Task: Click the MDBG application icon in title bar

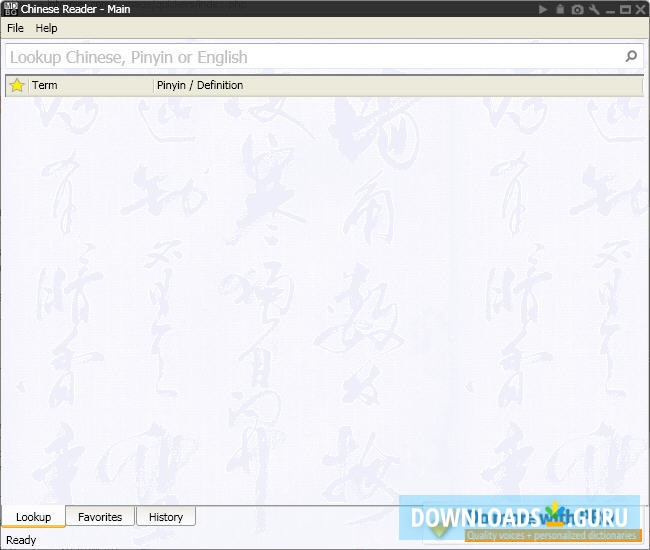Action: tap(10, 9)
